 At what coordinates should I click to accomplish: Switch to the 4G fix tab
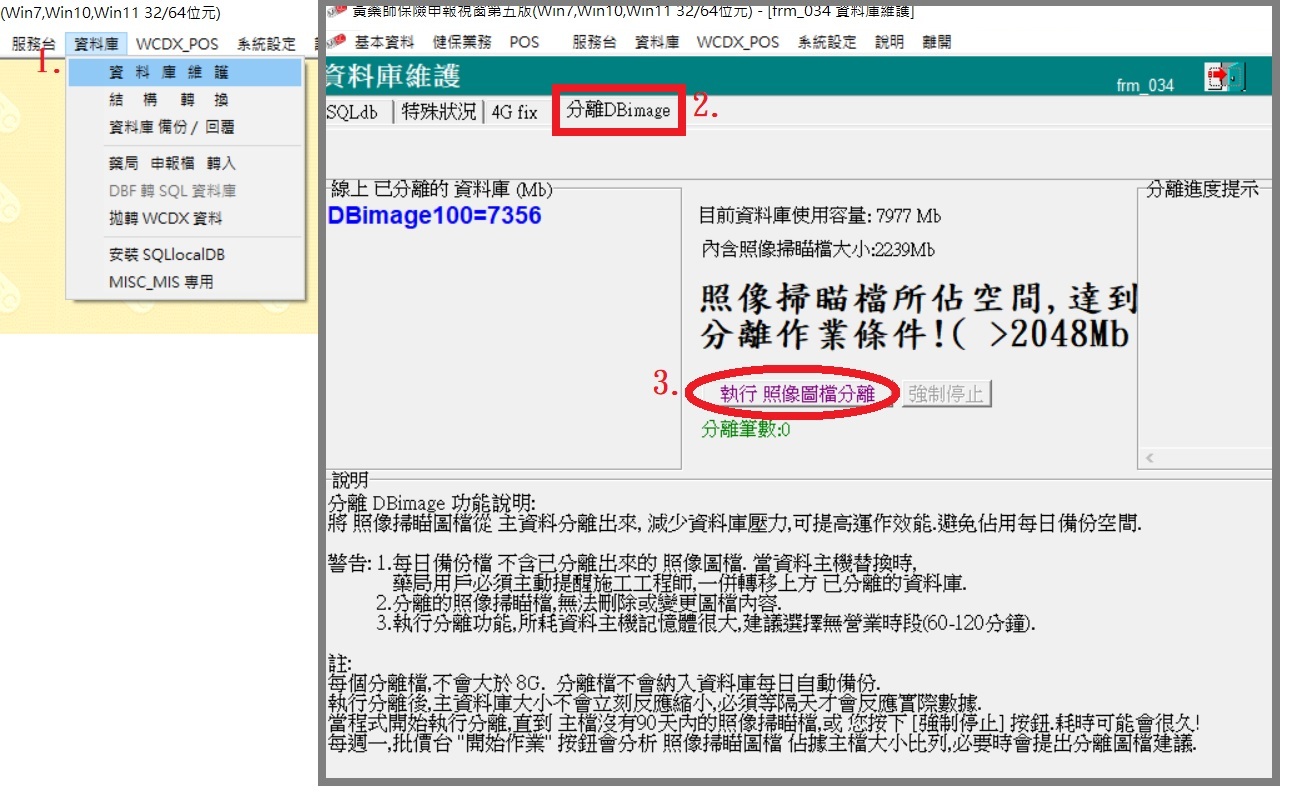514,112
